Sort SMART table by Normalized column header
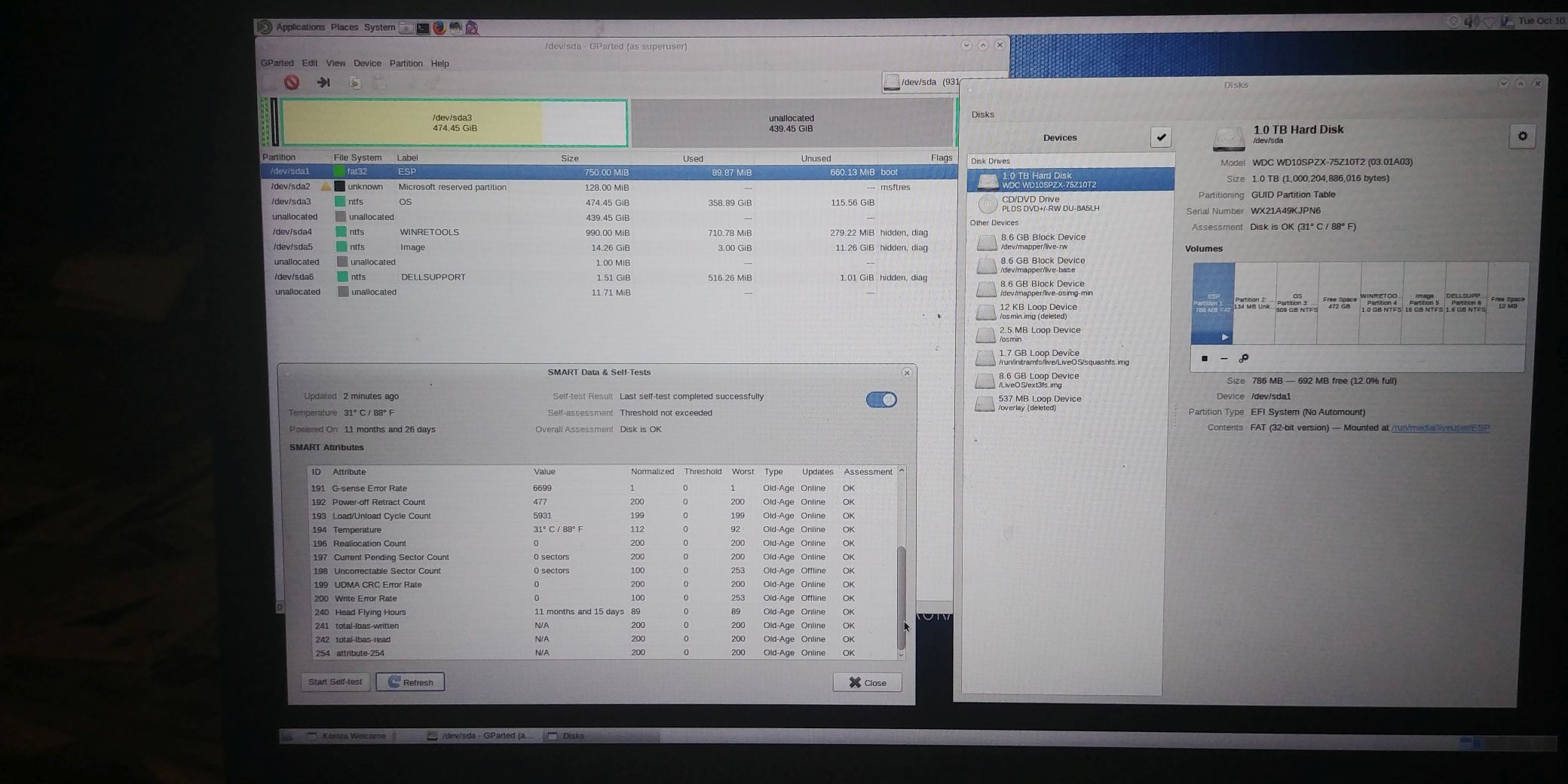Image resolution: width=1568 pixels, height=784 pixels. (652, 472)
